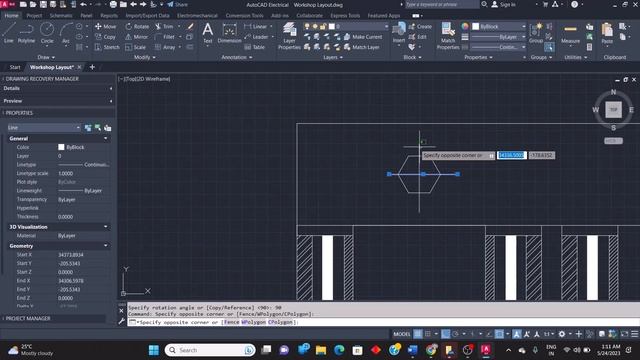Click the Group tool
This screenshot has width=640, height=360.
click(x=536, y=33)
